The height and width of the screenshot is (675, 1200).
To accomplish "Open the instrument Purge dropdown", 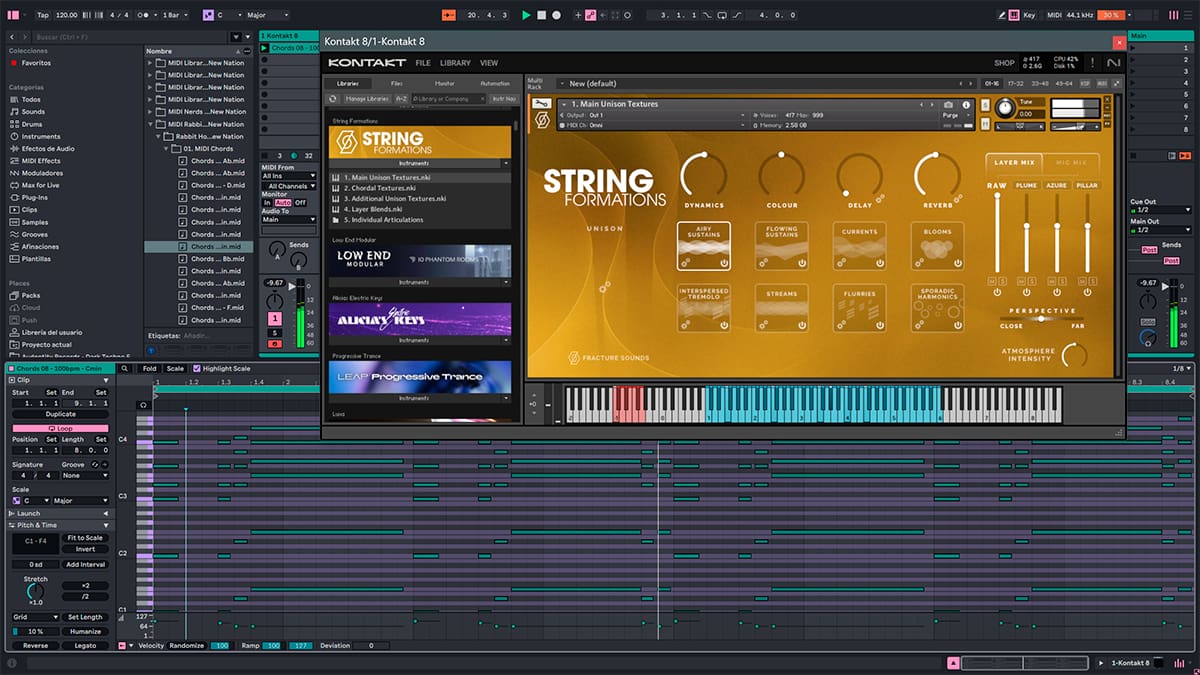I will (954, 116).
